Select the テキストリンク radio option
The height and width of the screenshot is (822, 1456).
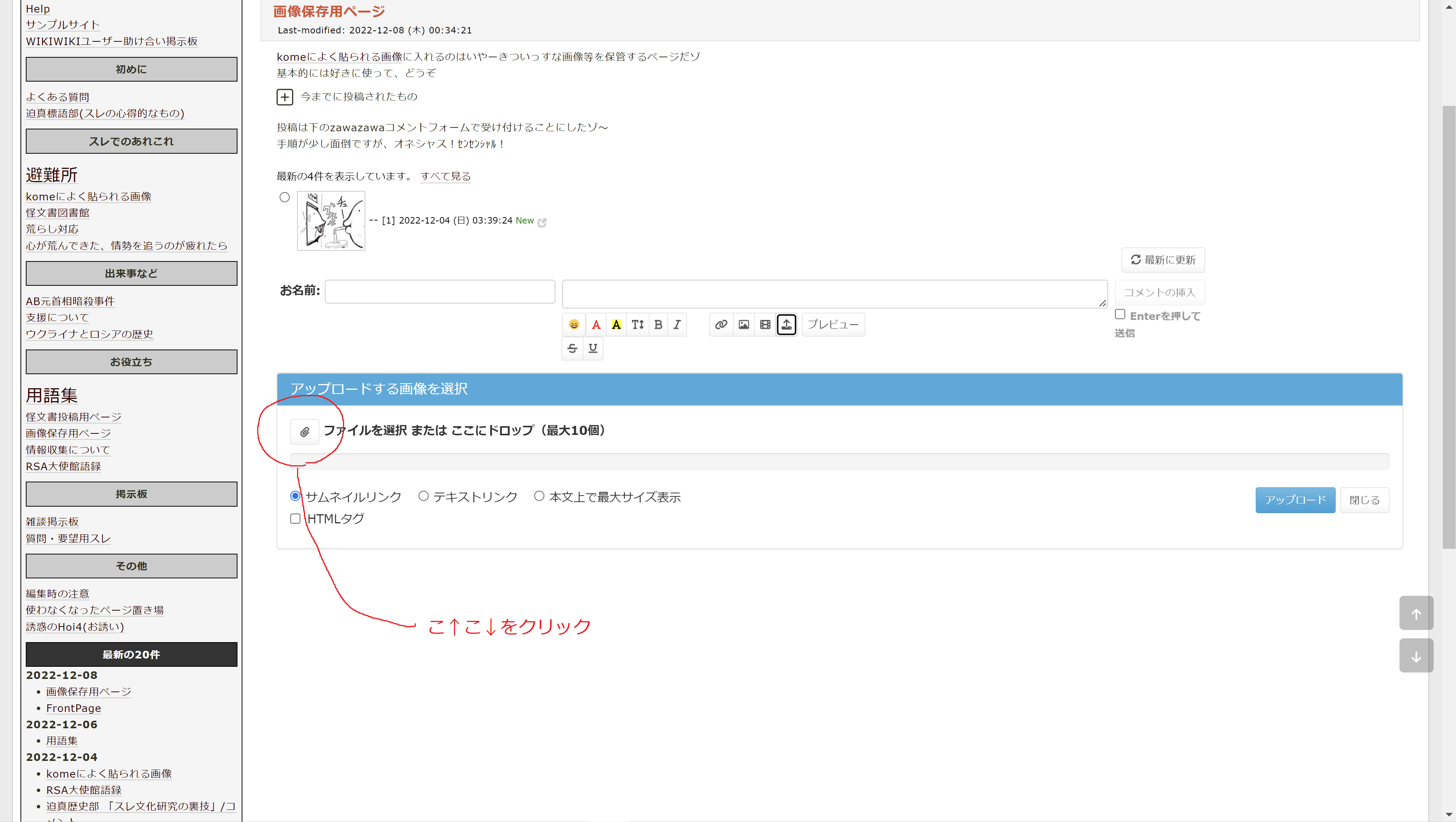[423, 496]
